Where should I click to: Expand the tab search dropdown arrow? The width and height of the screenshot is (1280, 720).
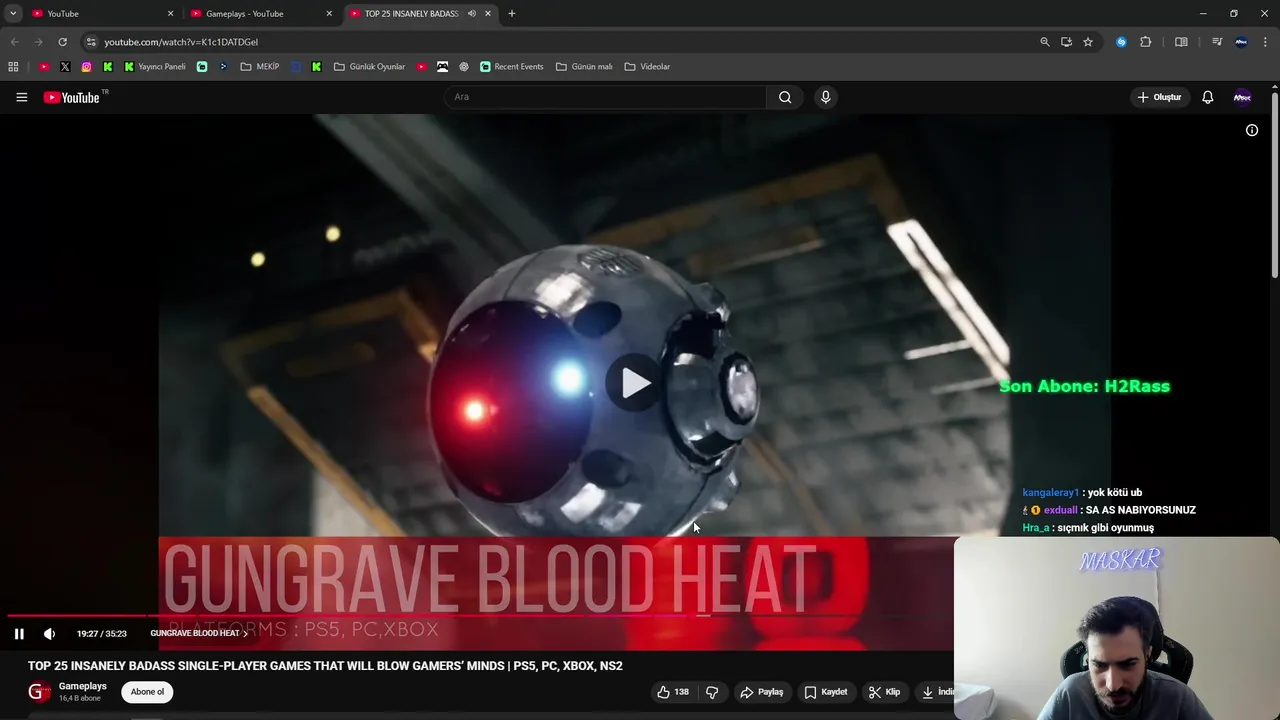click(13, 14)
